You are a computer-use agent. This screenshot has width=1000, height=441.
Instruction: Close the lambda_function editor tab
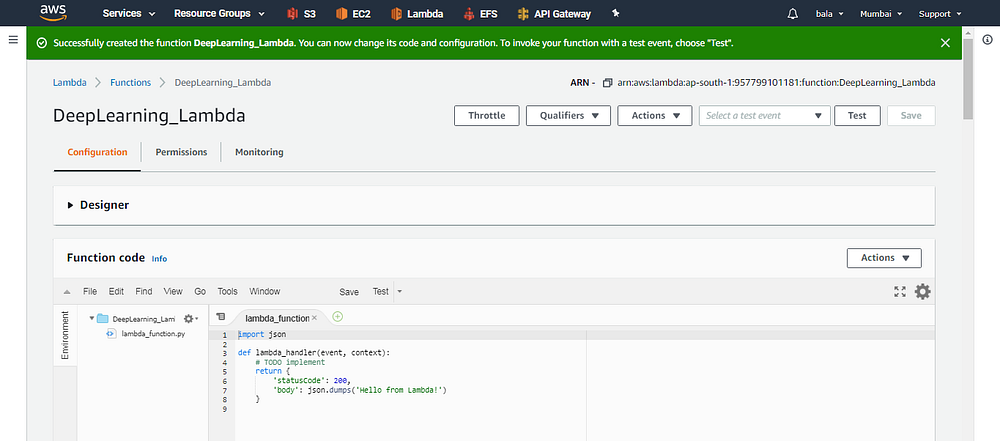[x=314, y=318]
